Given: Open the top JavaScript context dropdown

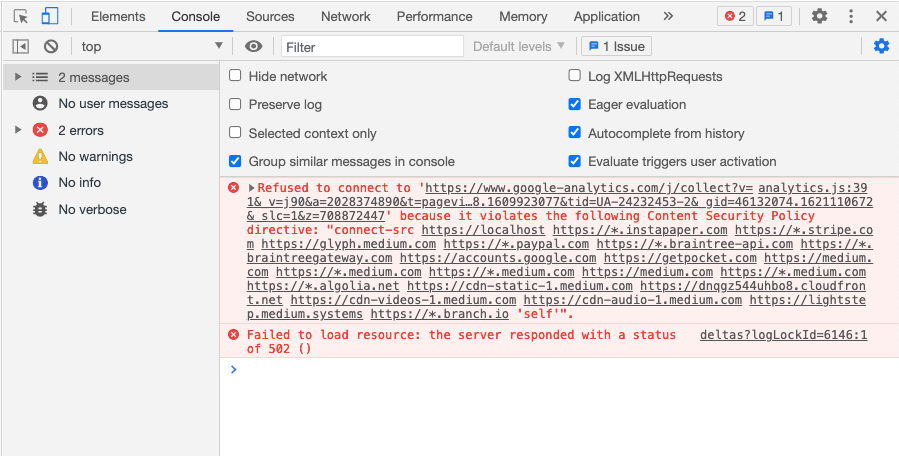Looking at the screenshot, I should (151, 46).
